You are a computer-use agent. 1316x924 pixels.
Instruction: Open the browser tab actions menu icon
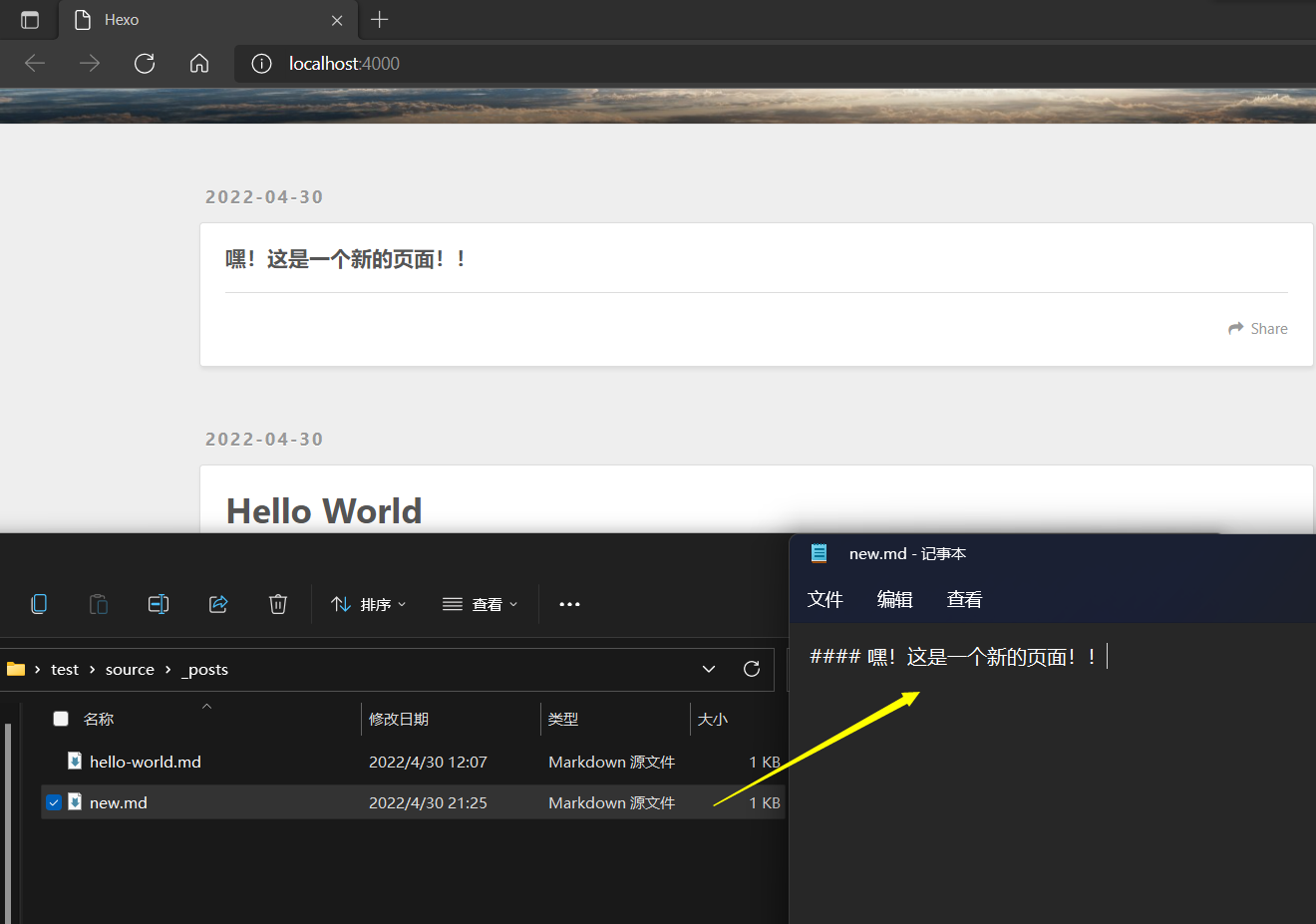[30, 20]
